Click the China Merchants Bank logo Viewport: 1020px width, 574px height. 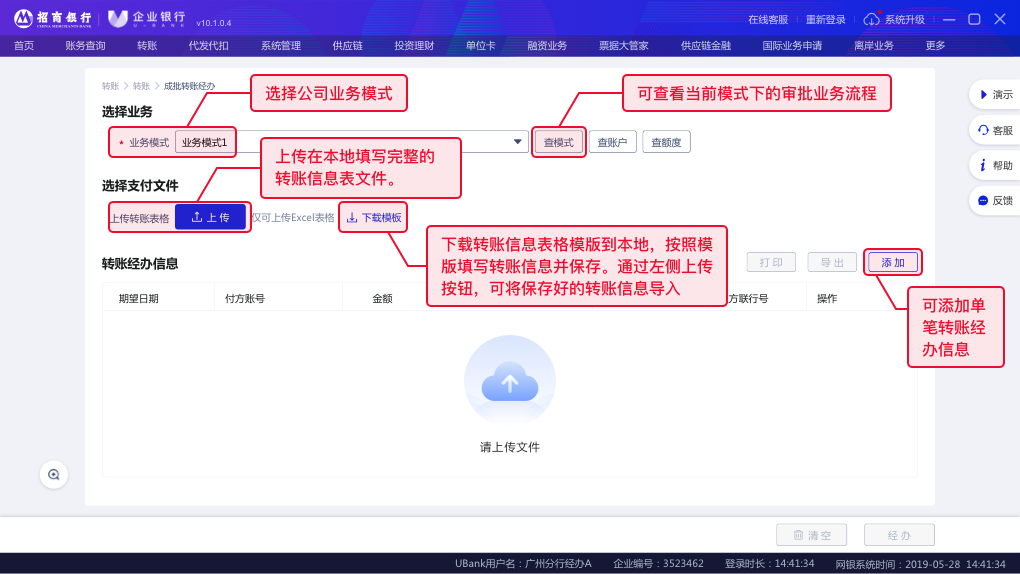tap(53, 19)
